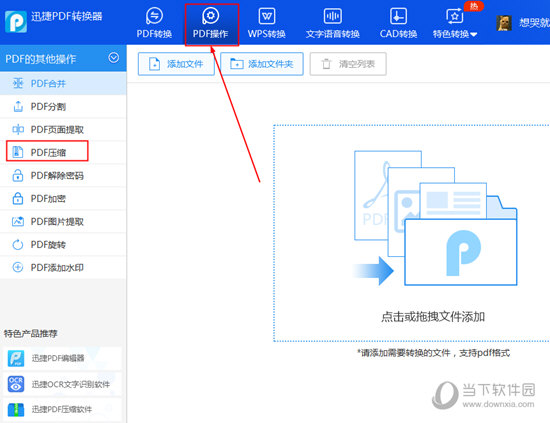
Task: Open 迅捷PDF编辑器 recommended product
Action: tap(62, 358)
